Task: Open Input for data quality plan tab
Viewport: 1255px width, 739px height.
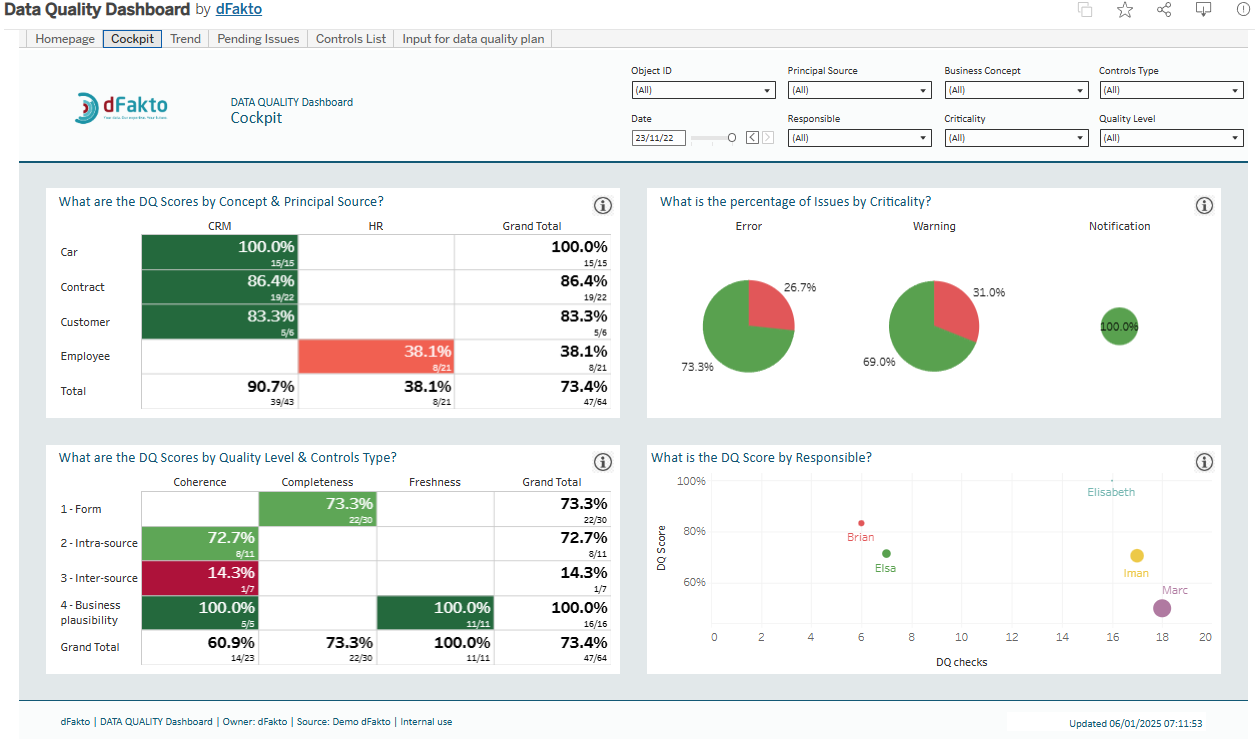Action: 474,39
